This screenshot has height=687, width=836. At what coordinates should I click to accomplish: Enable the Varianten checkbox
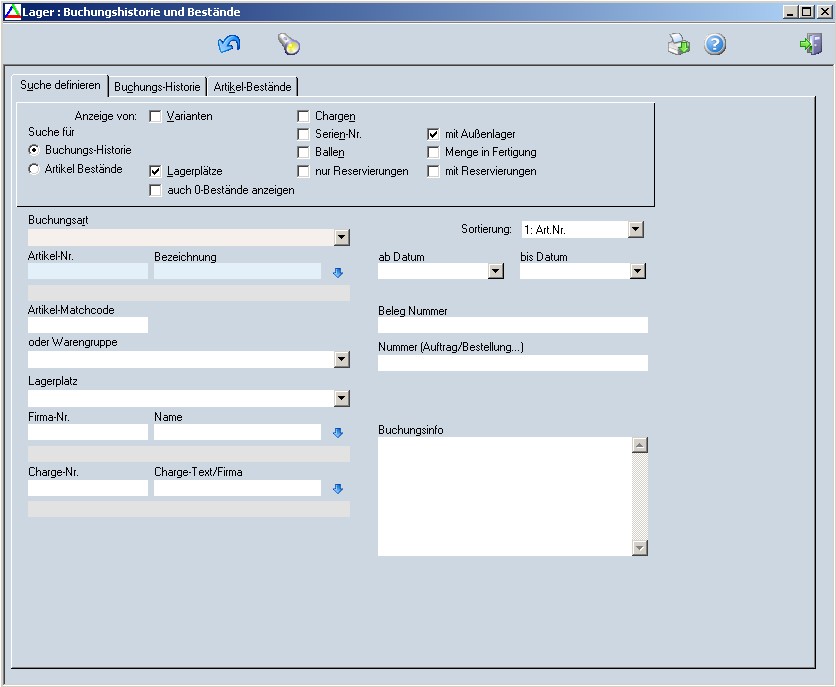click(155, 116)
